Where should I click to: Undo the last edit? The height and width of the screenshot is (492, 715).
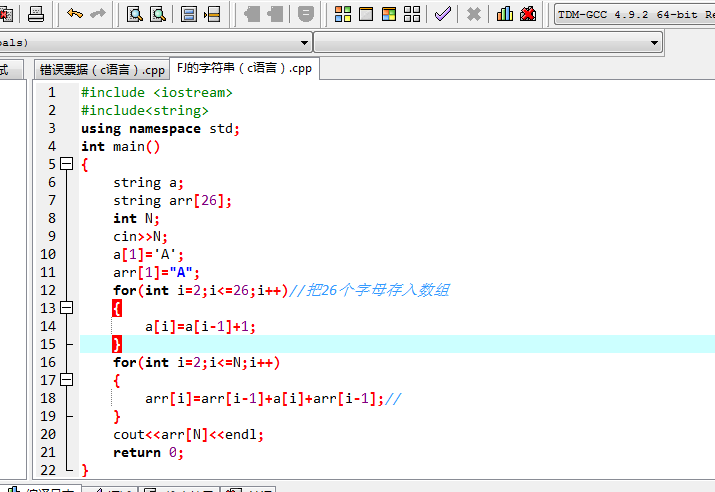click(75, 14)
